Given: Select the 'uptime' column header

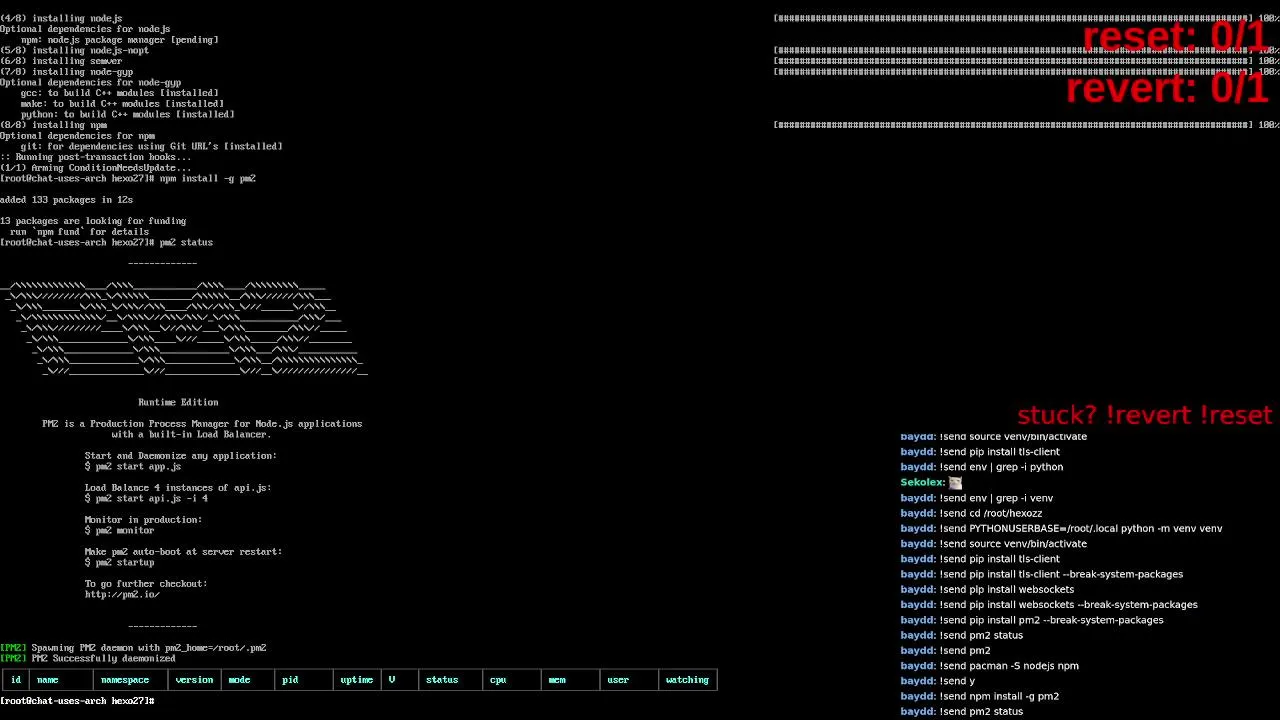Looking at the screenshot, I should (x=357, y=680).
